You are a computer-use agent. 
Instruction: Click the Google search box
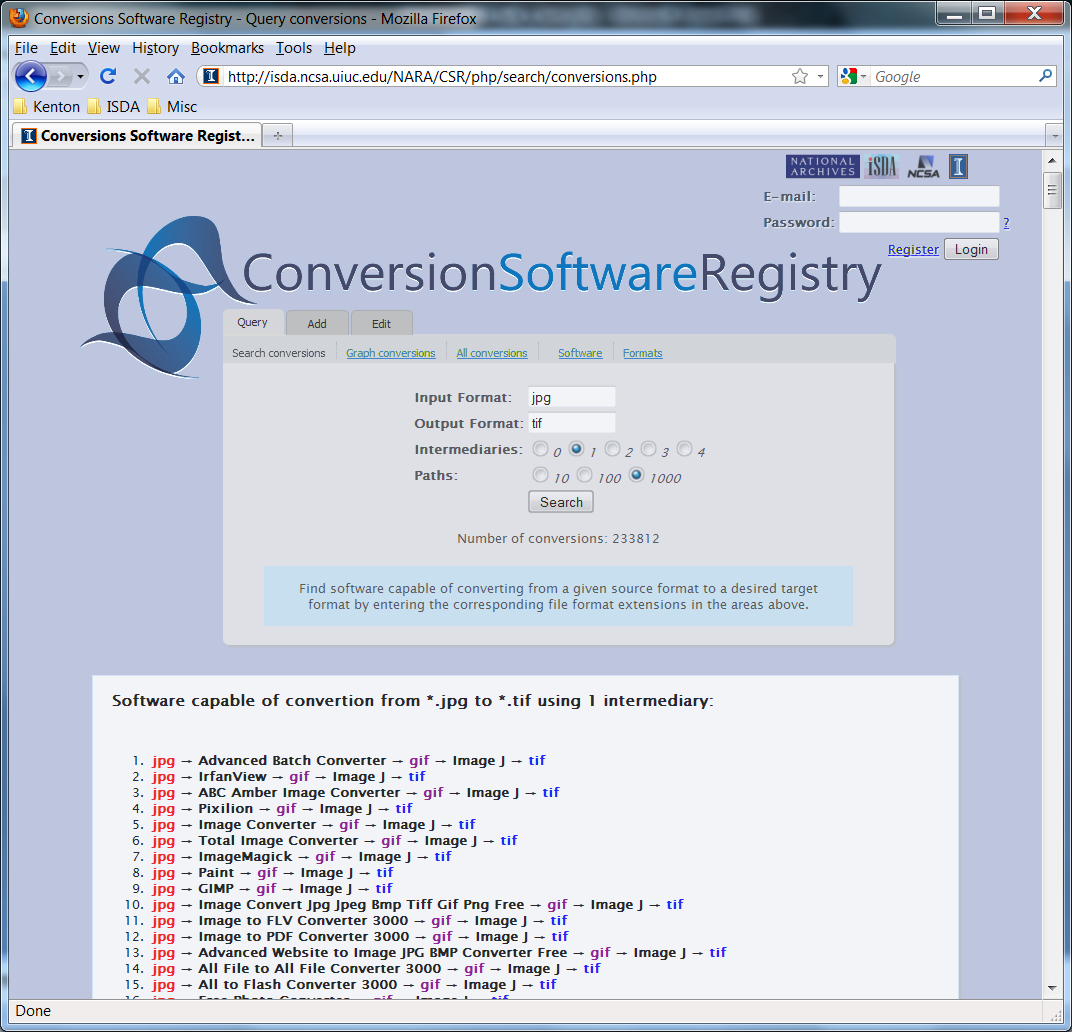tap(954, 77)
